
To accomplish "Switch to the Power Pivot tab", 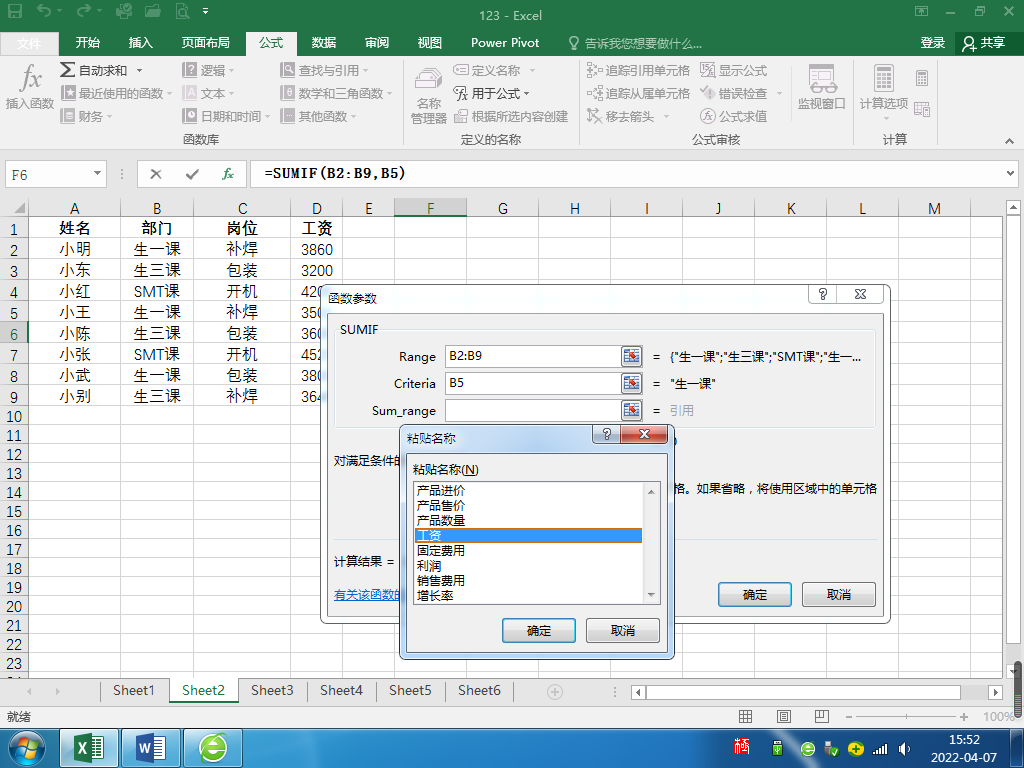I will click(505, 42).
